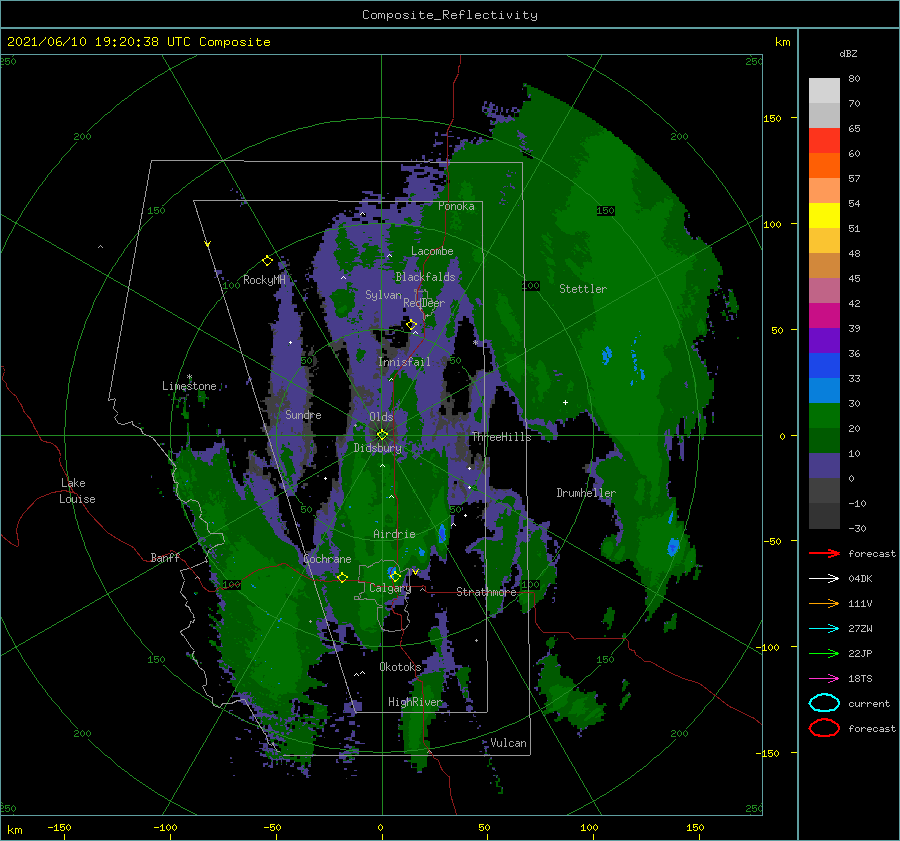900x841 pixels.
Task: Click the "current" legend text
Action: pos(868,703)
